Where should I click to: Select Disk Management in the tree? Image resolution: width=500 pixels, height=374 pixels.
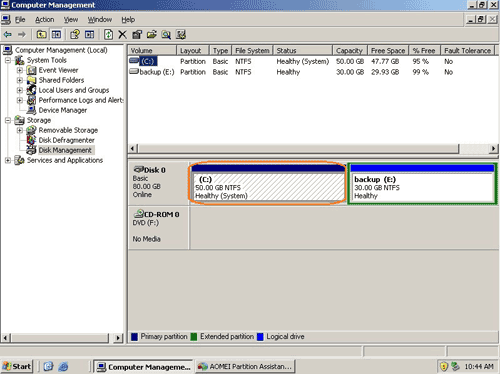coord(65,150)
